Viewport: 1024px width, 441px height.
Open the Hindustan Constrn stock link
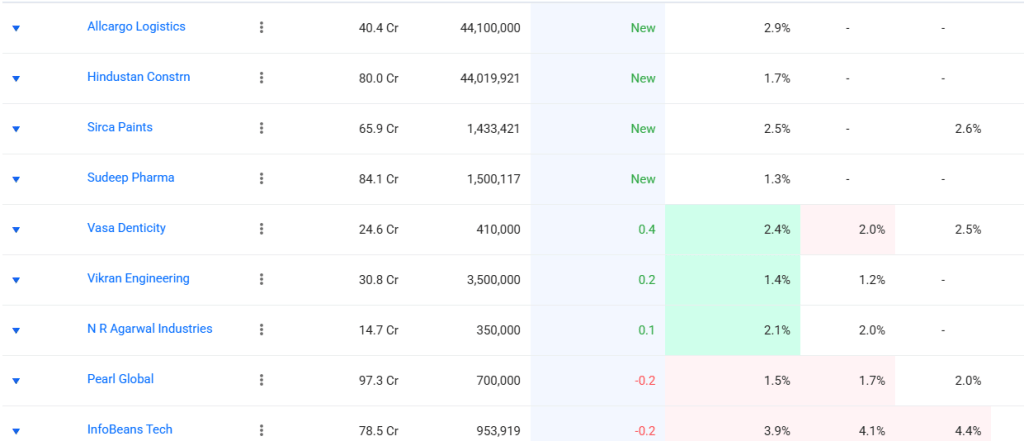[138, 77]
